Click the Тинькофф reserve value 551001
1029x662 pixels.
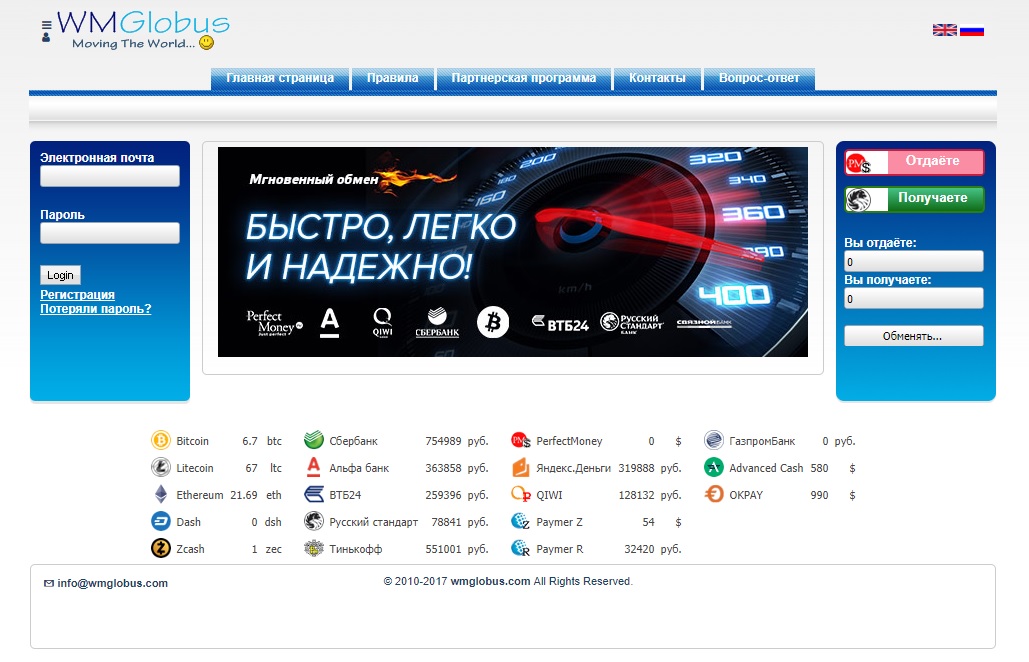coord(443,548)
